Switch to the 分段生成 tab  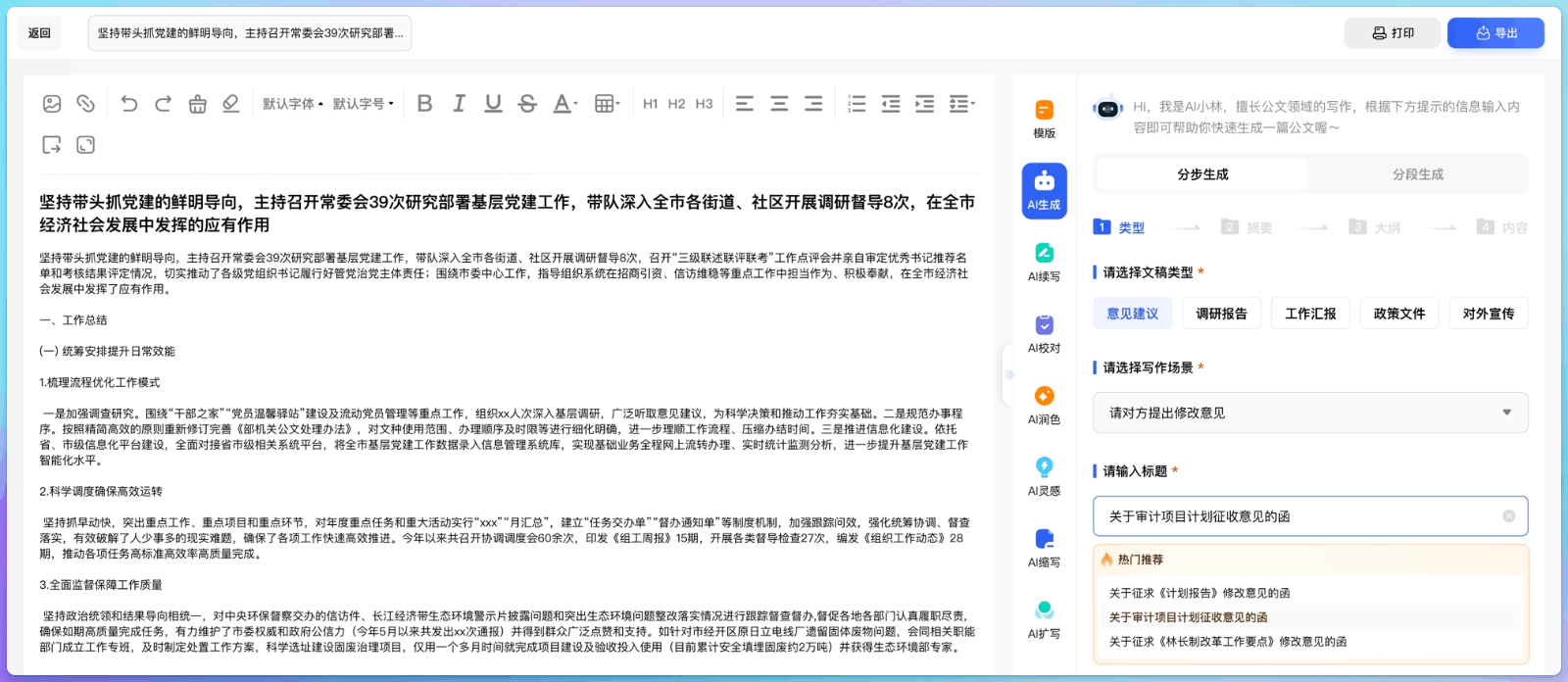tap(1417, 174)
